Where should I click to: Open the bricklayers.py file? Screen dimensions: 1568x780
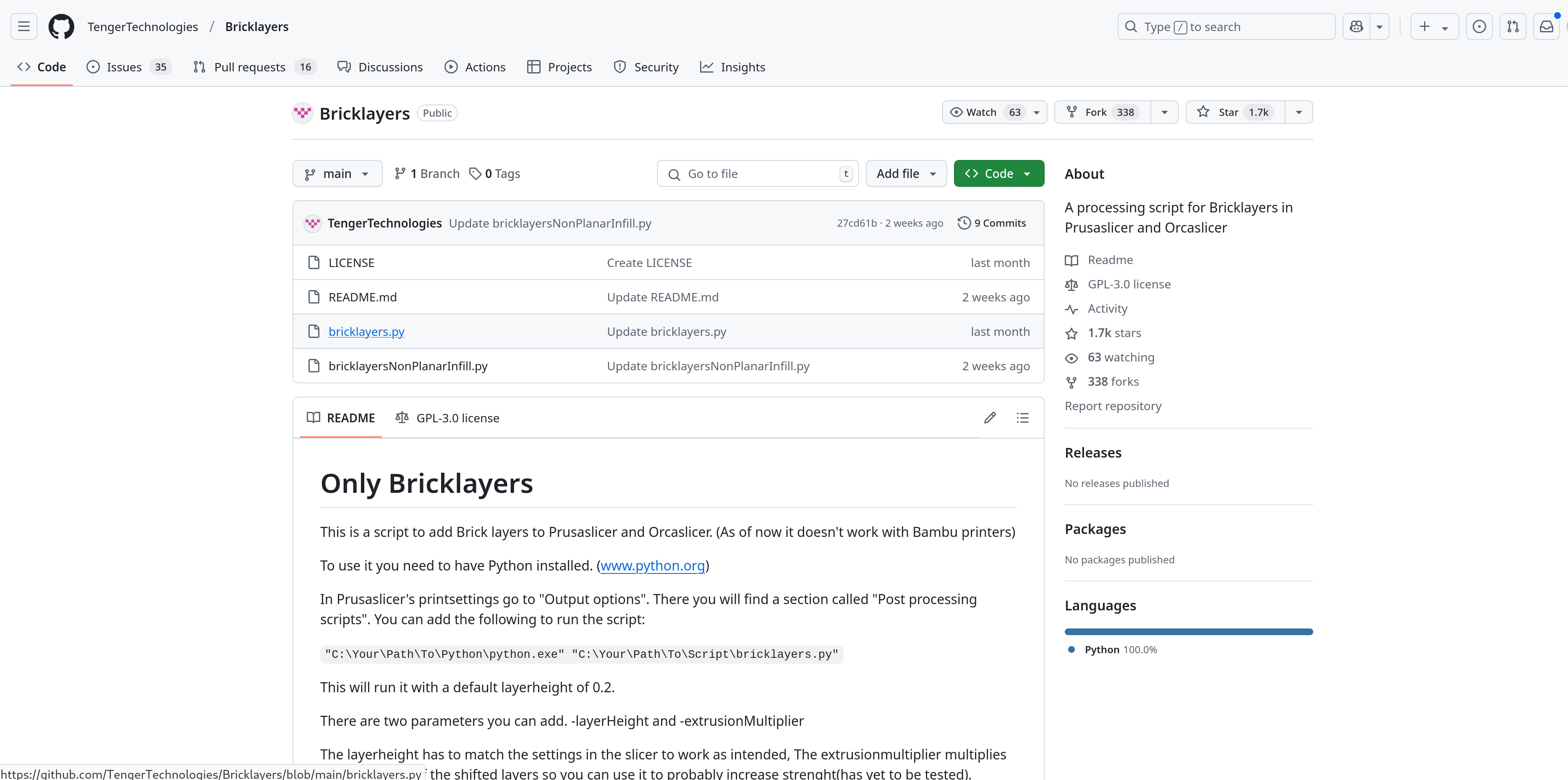(x=366, y=331)
